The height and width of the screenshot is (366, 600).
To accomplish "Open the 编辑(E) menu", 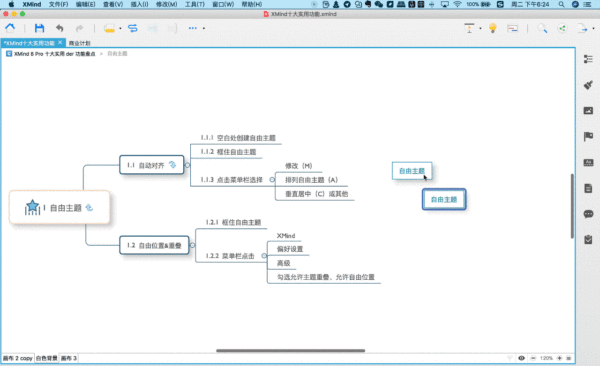I will [85, 4].
